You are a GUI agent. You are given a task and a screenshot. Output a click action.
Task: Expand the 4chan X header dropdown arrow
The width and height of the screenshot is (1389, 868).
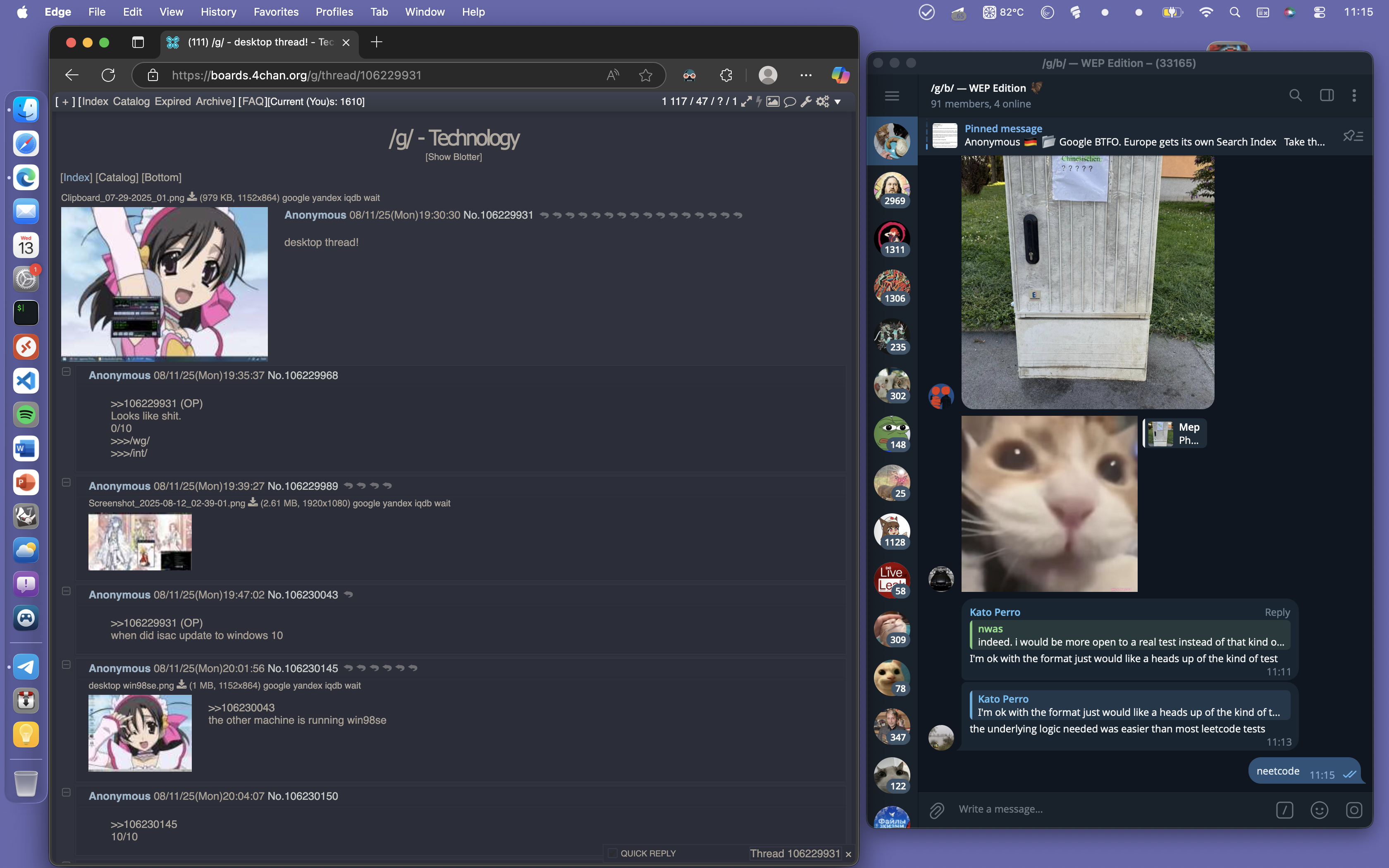(838, 102)
